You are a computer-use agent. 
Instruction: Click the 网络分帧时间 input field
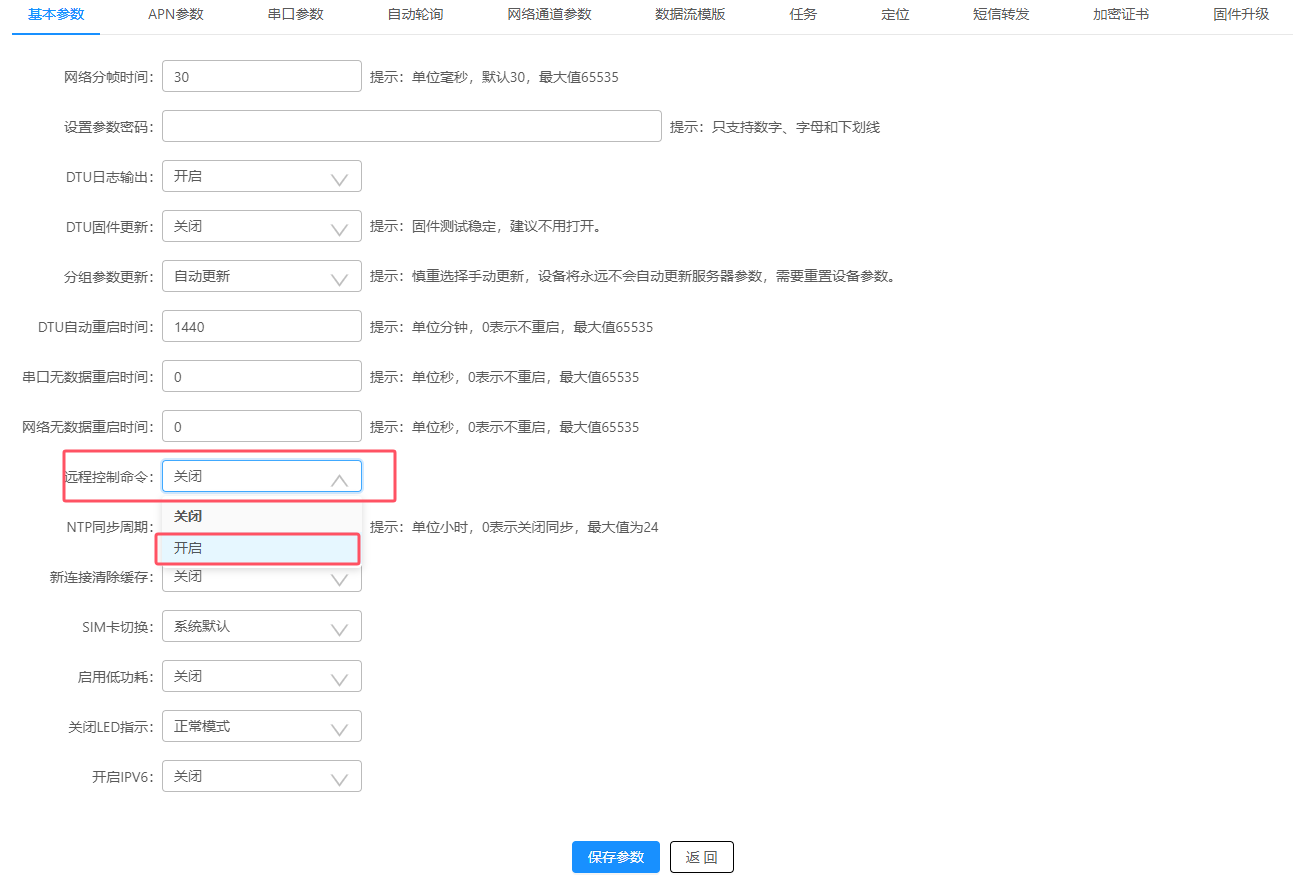(261, 76)
